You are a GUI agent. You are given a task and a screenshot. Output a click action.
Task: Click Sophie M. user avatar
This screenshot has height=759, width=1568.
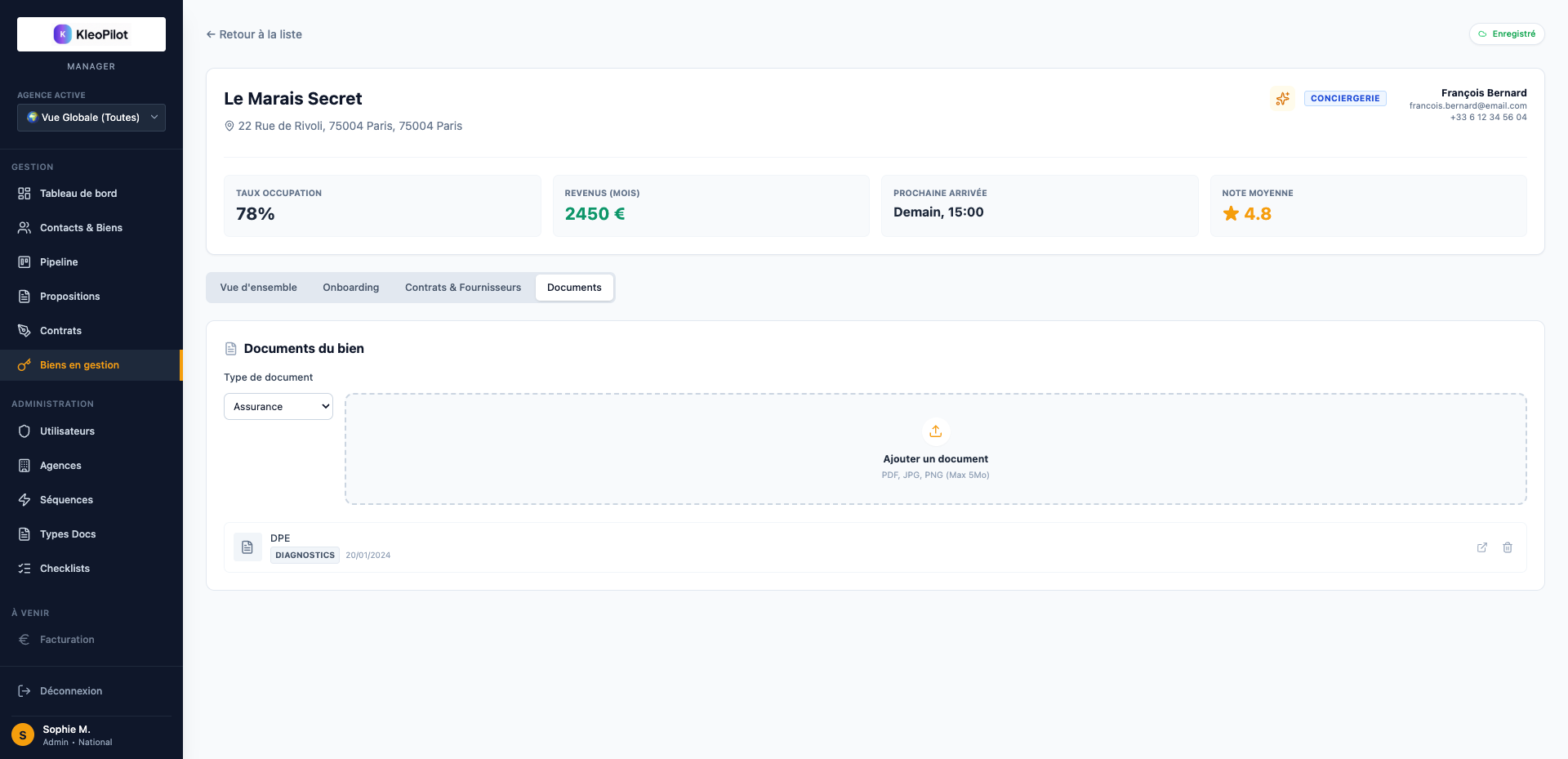pyautogui.click(x=23, y=735)
